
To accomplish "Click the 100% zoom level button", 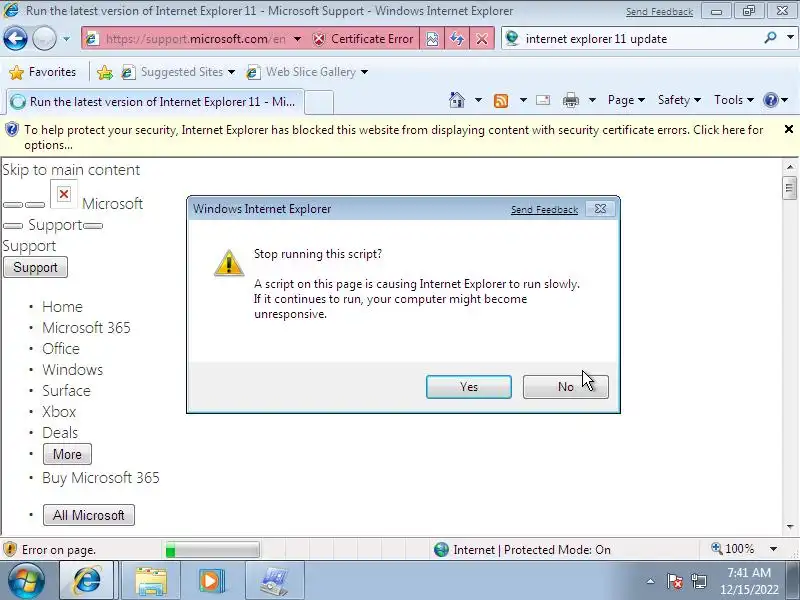I will click(733, 549).
